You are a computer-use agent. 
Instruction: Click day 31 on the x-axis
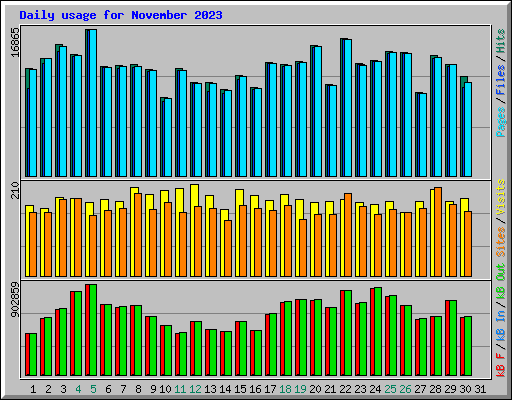point(480,389)
